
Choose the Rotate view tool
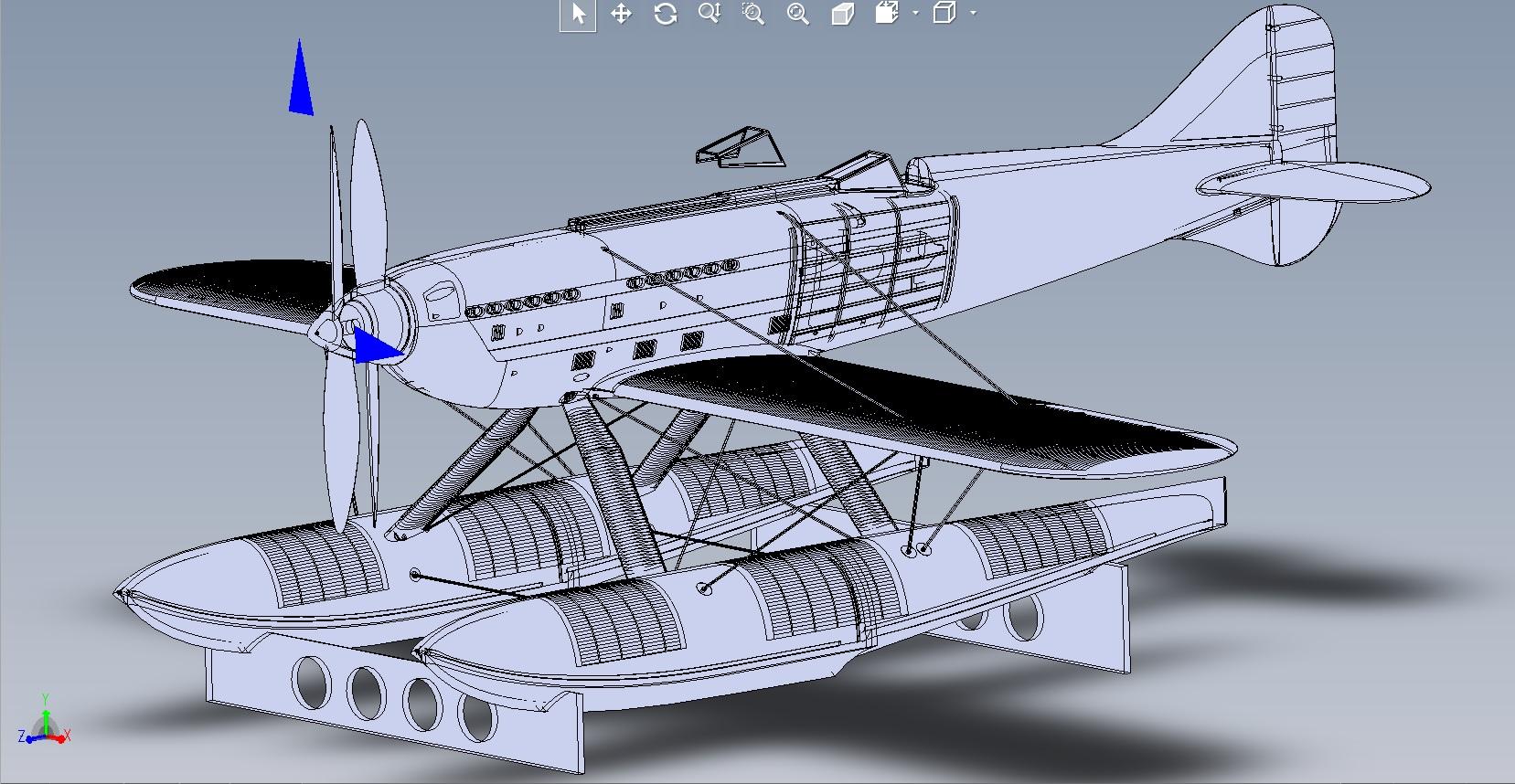click(665, 14)
